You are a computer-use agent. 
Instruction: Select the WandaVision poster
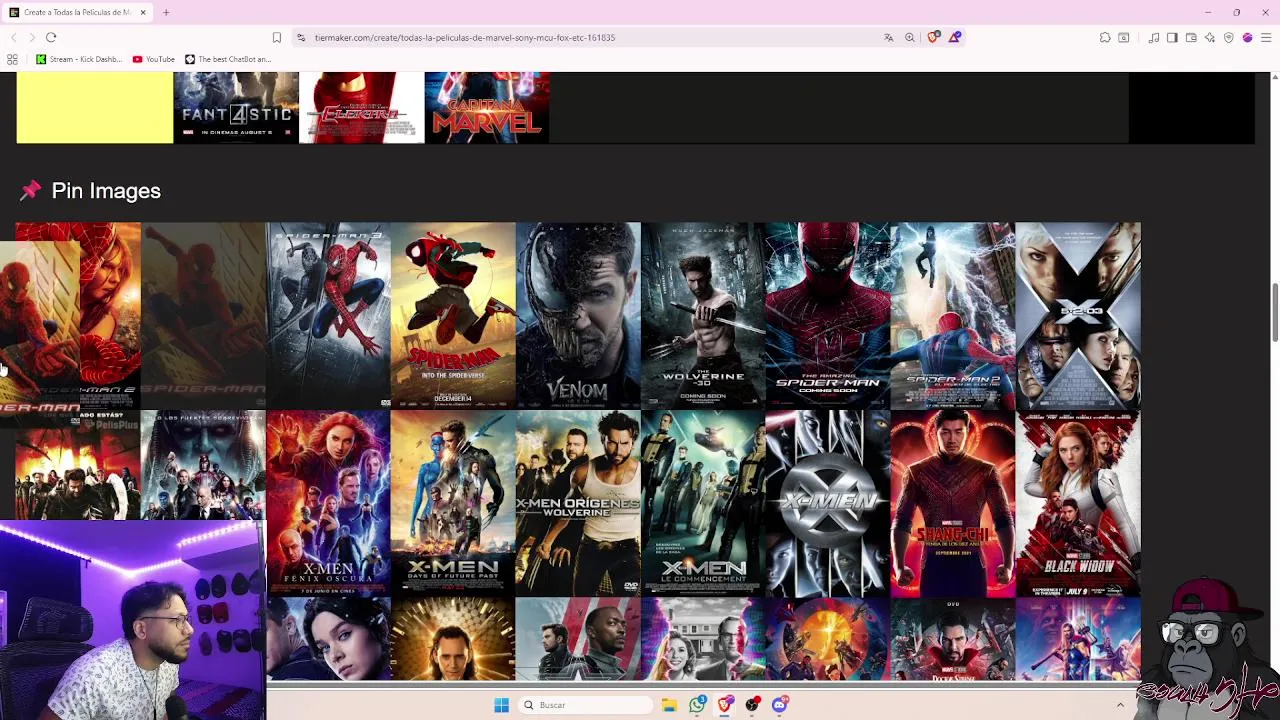click(703, 639)
